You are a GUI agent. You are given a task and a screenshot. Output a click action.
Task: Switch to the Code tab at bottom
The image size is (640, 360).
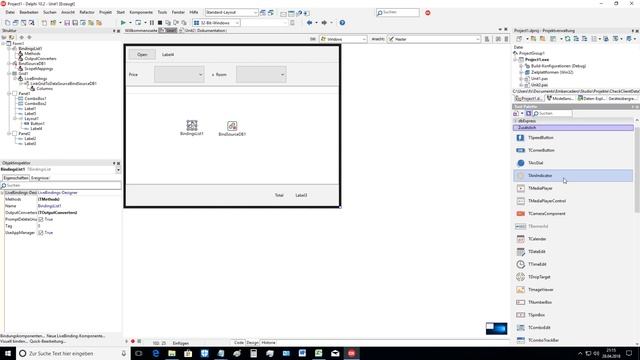pos(239,343)
